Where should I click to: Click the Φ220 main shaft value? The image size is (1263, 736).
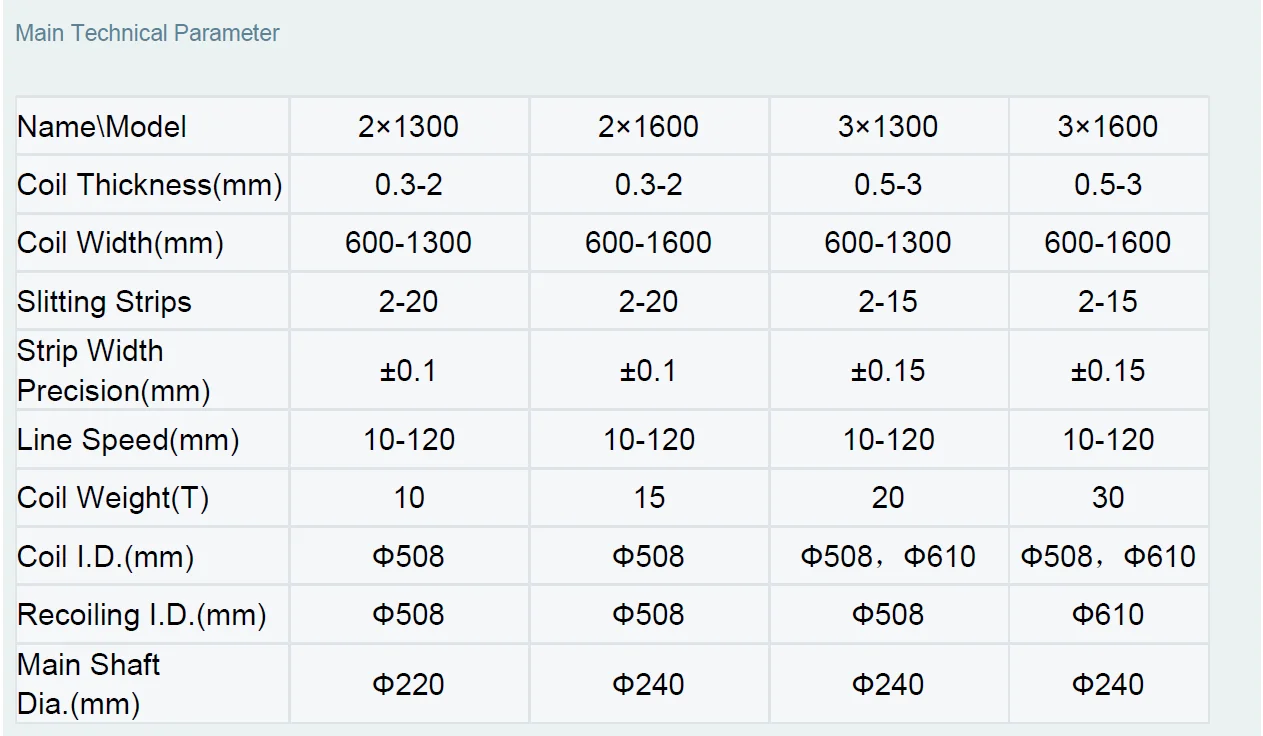[x=408, y=685]
